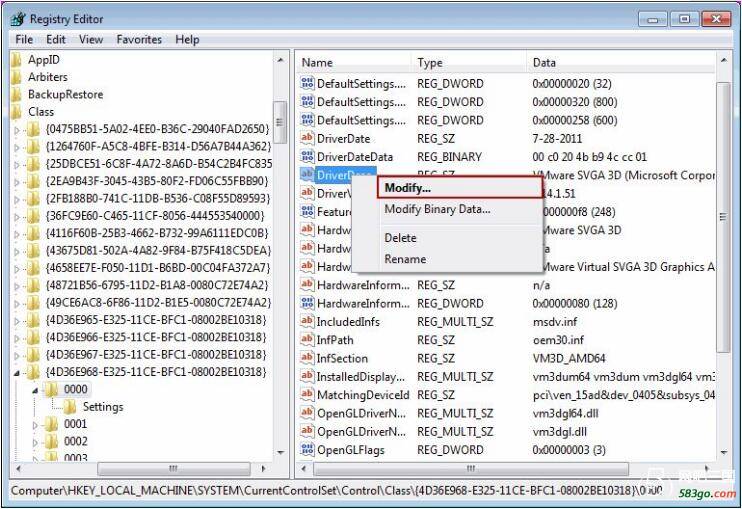The width and height of the screenshot is (742, 509).
Task: Click the DWORD icon next to OpenGLFlags
Action: point(307,449)
